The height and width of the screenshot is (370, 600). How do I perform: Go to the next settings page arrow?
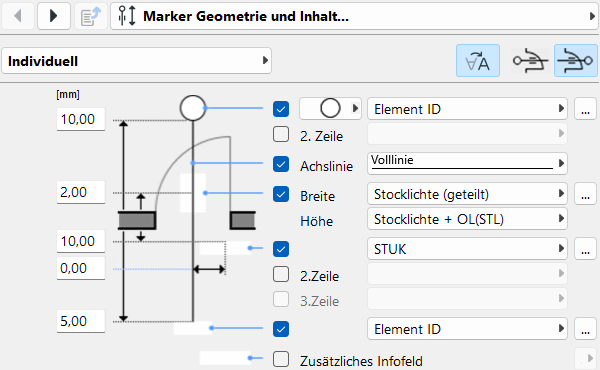(54, 16)
